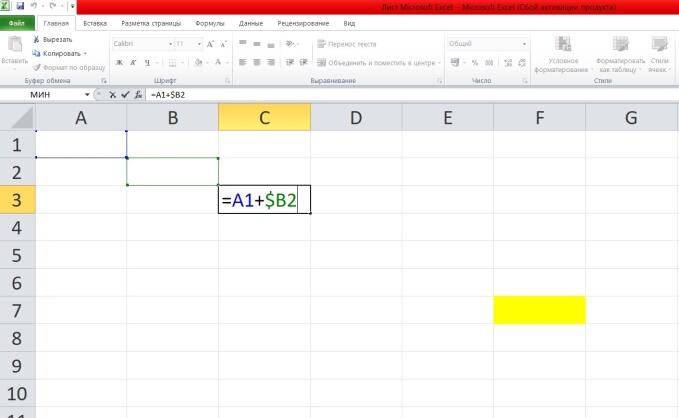Select the yellow-filled cell F7

point(539,310)
